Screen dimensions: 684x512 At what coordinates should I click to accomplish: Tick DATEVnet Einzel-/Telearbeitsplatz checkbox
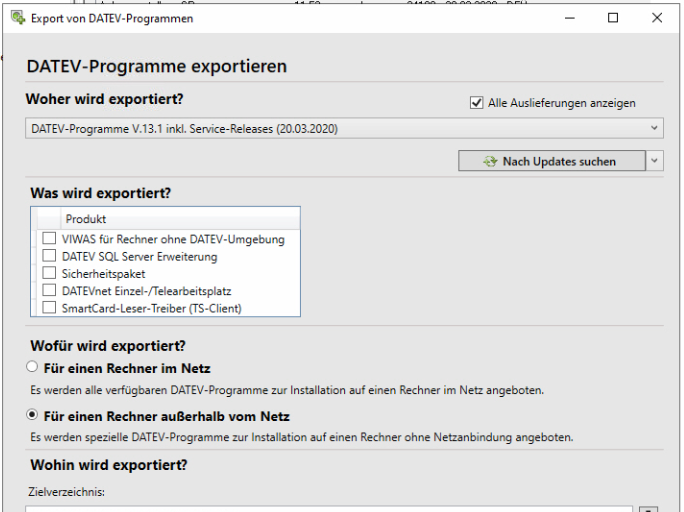click(49, 290)
